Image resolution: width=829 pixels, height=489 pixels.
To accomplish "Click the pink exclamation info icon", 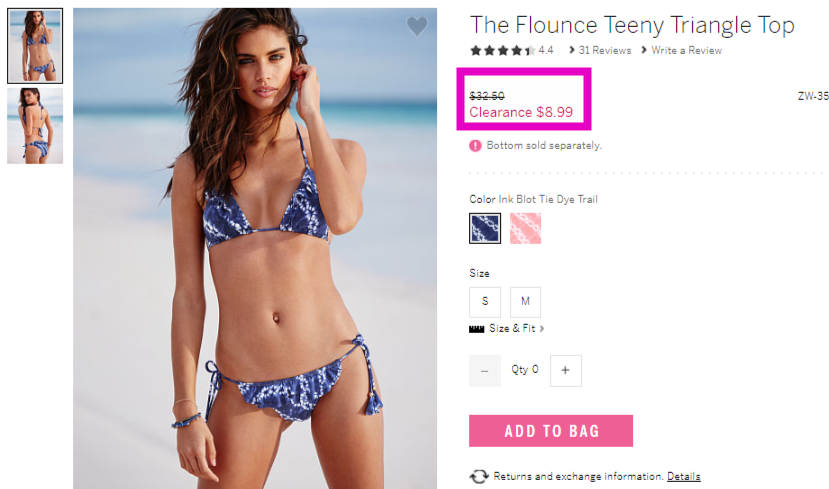I will point(475,145).
